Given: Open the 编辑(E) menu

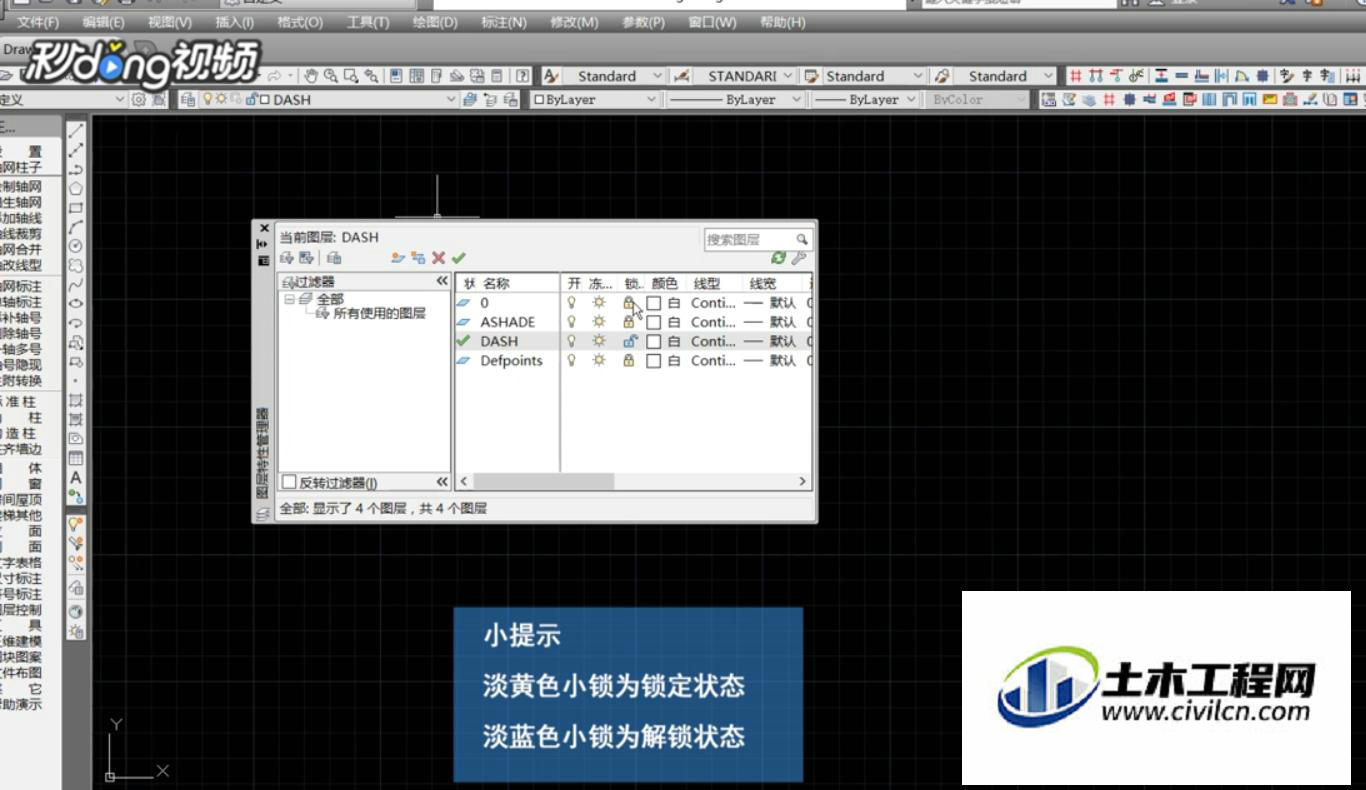Looking at the screenshot, I should pyautogui.click(x=103, y=22).
